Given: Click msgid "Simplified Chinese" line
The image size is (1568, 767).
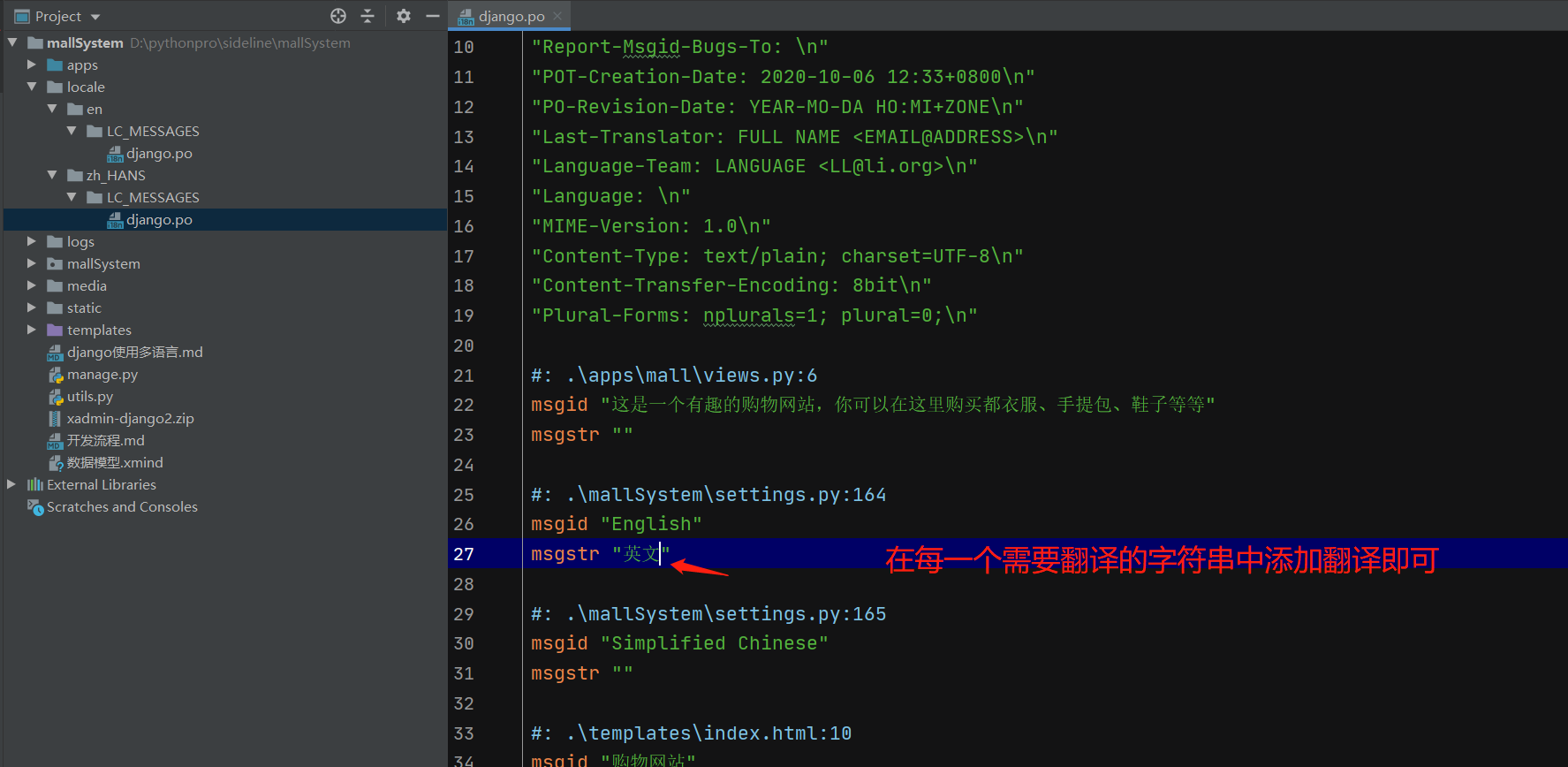Looking at the screenshot, I should [x=679, y=643].
